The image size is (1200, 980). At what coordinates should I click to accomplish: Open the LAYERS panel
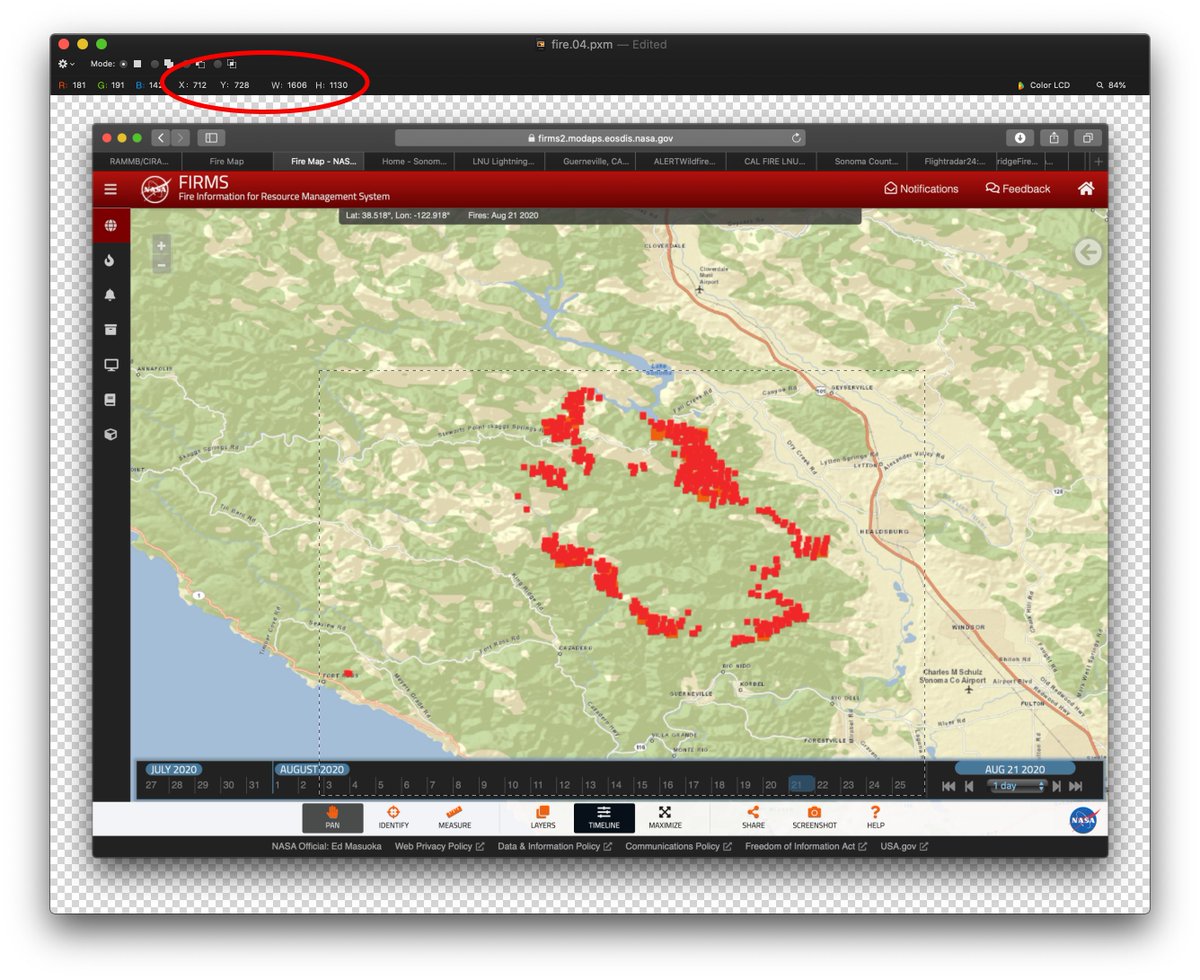tap(543, 818)
